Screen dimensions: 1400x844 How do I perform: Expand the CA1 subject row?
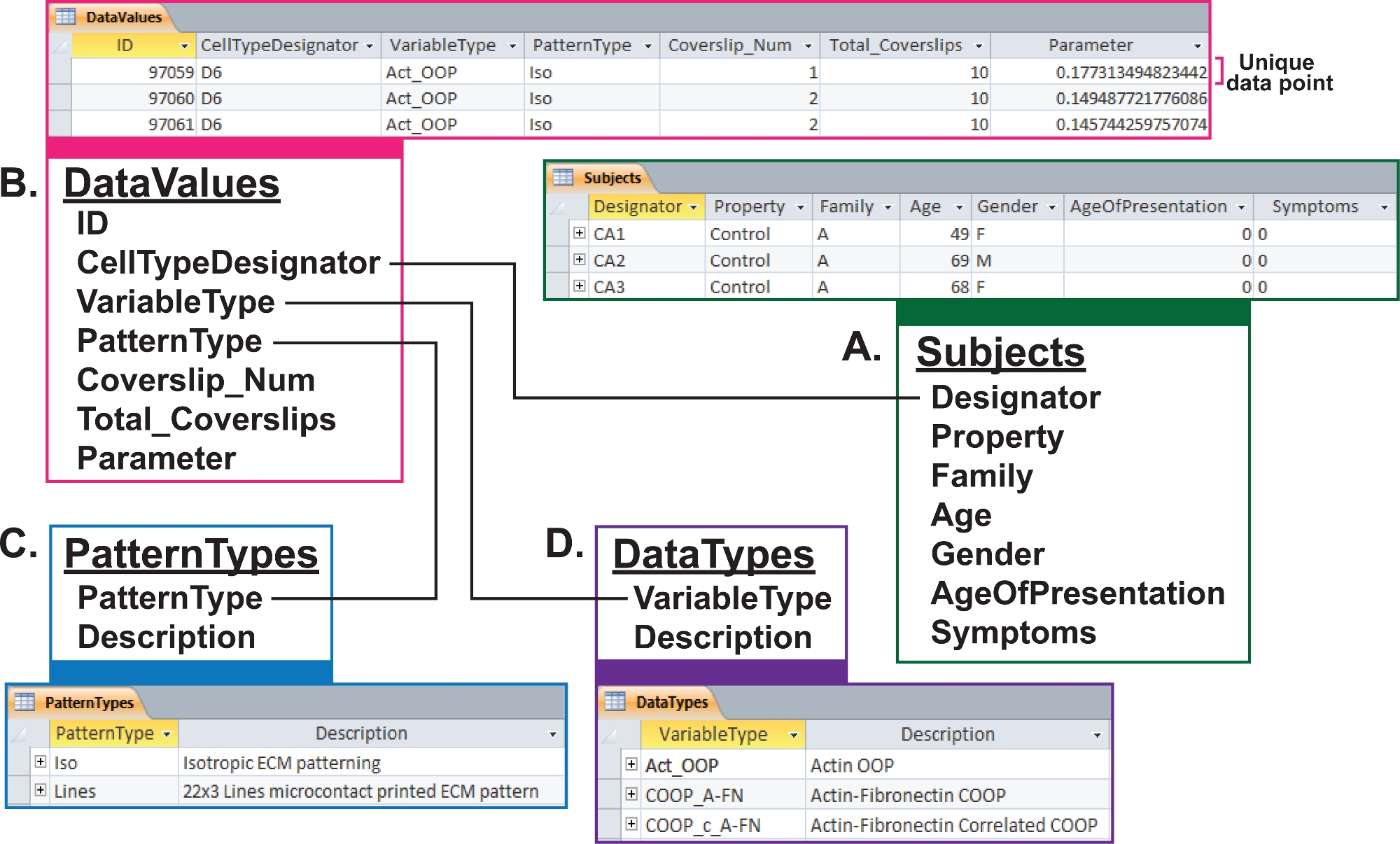click(x=579, y=233)
